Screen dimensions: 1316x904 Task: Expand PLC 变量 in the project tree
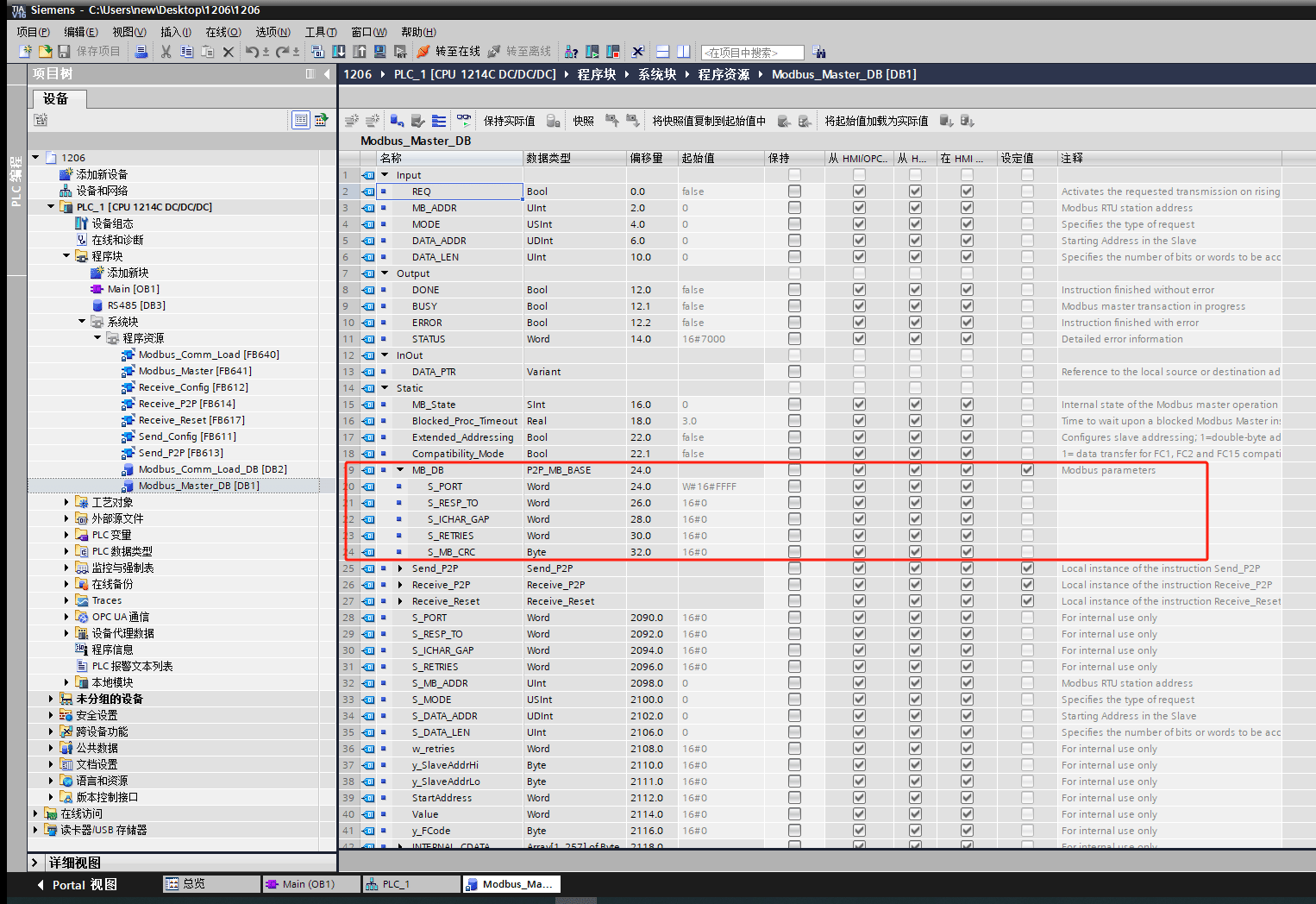coord(66,535)
